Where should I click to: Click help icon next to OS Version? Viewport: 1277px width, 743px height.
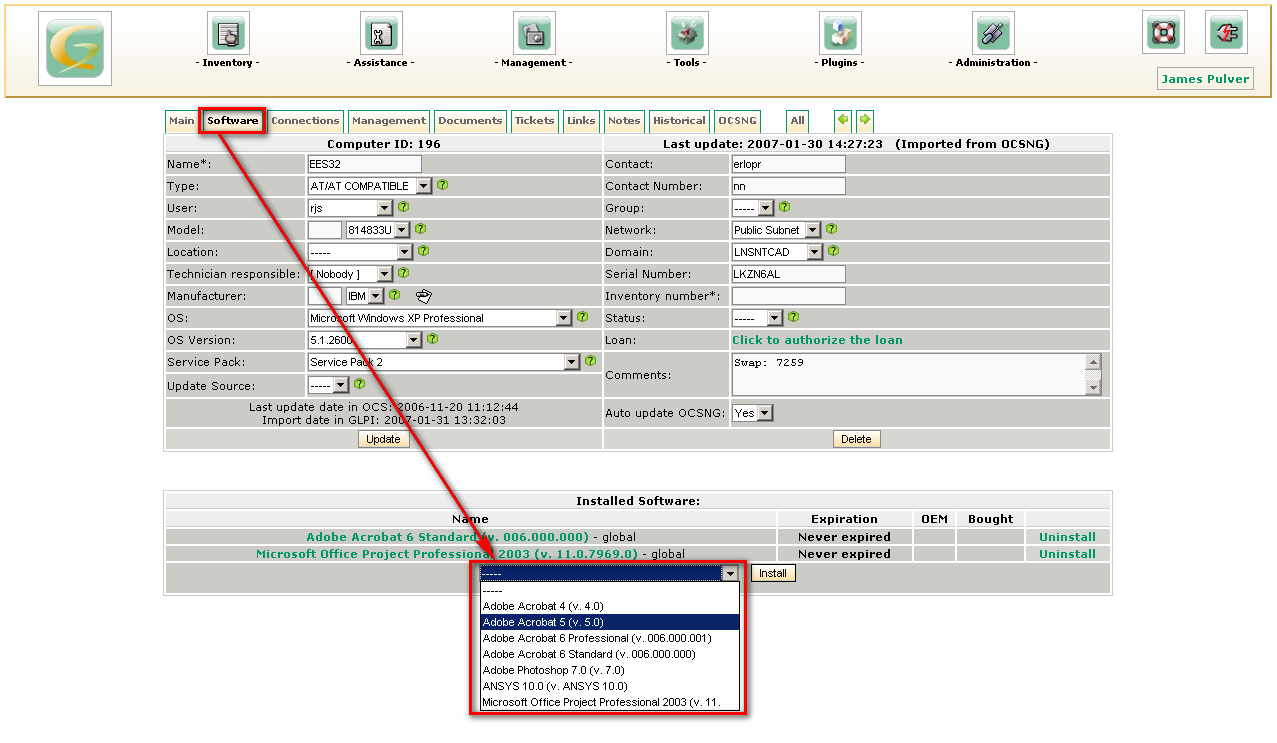(432, 339)
